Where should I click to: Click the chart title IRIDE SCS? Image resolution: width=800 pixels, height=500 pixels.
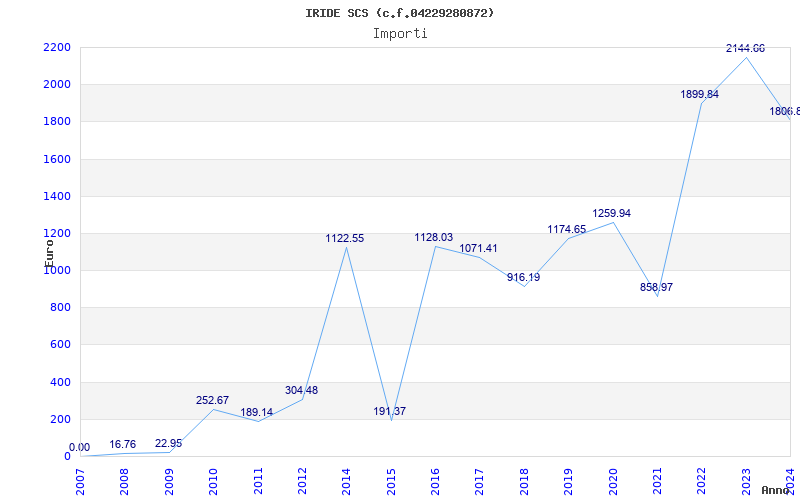pyautogui.click(x=399, y=13)
